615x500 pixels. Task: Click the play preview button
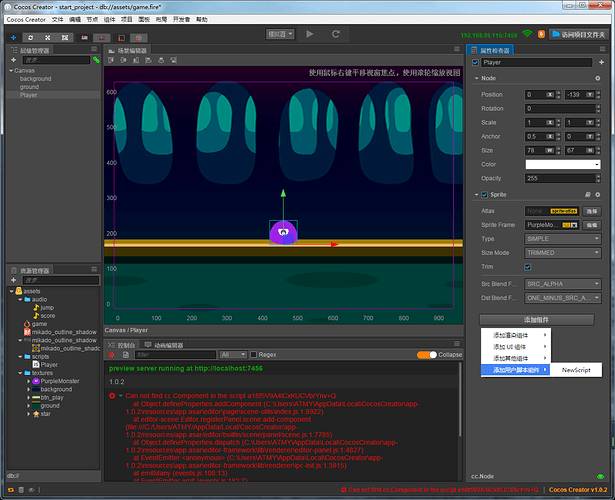tap(309, 34)
